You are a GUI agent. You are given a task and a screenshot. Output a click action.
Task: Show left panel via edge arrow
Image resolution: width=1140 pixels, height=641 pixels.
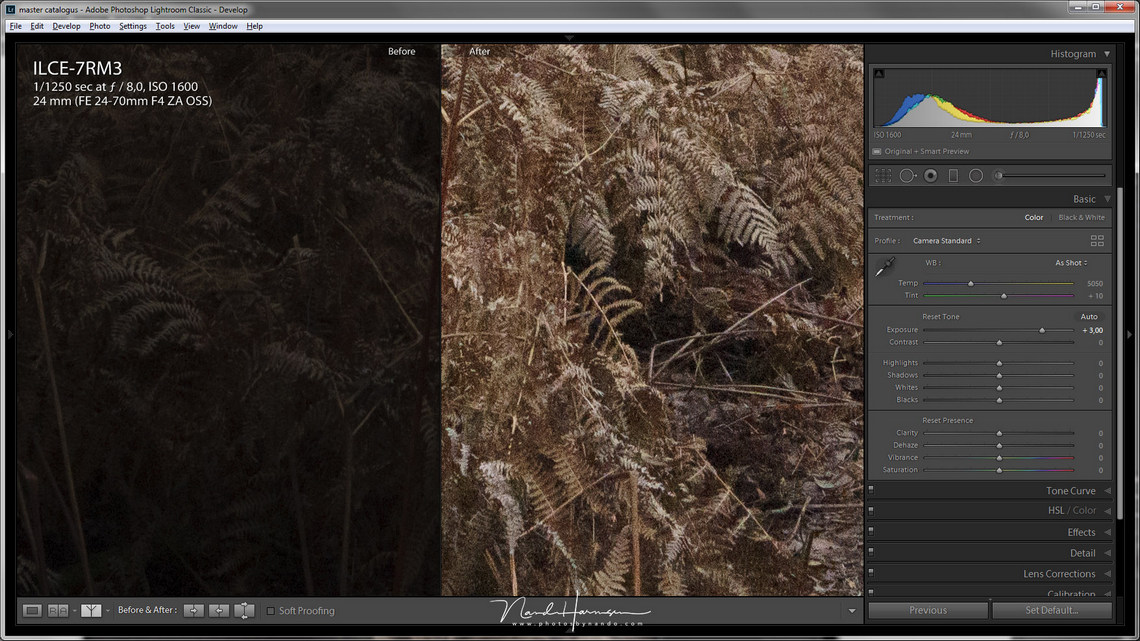[x=9, y=334]
